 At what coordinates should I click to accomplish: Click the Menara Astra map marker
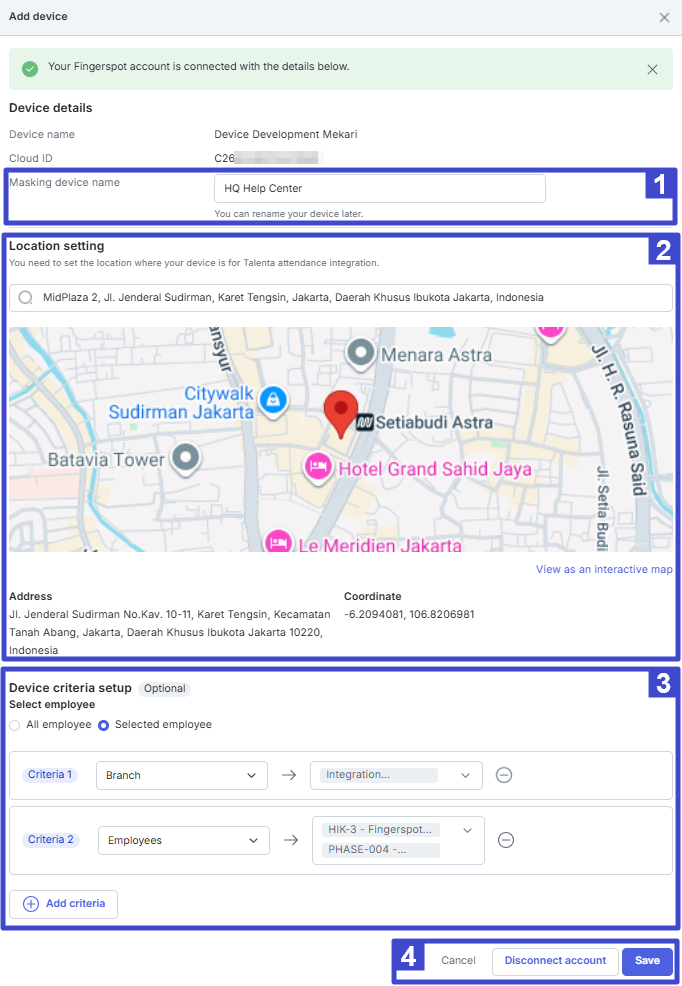pos(360,353)
